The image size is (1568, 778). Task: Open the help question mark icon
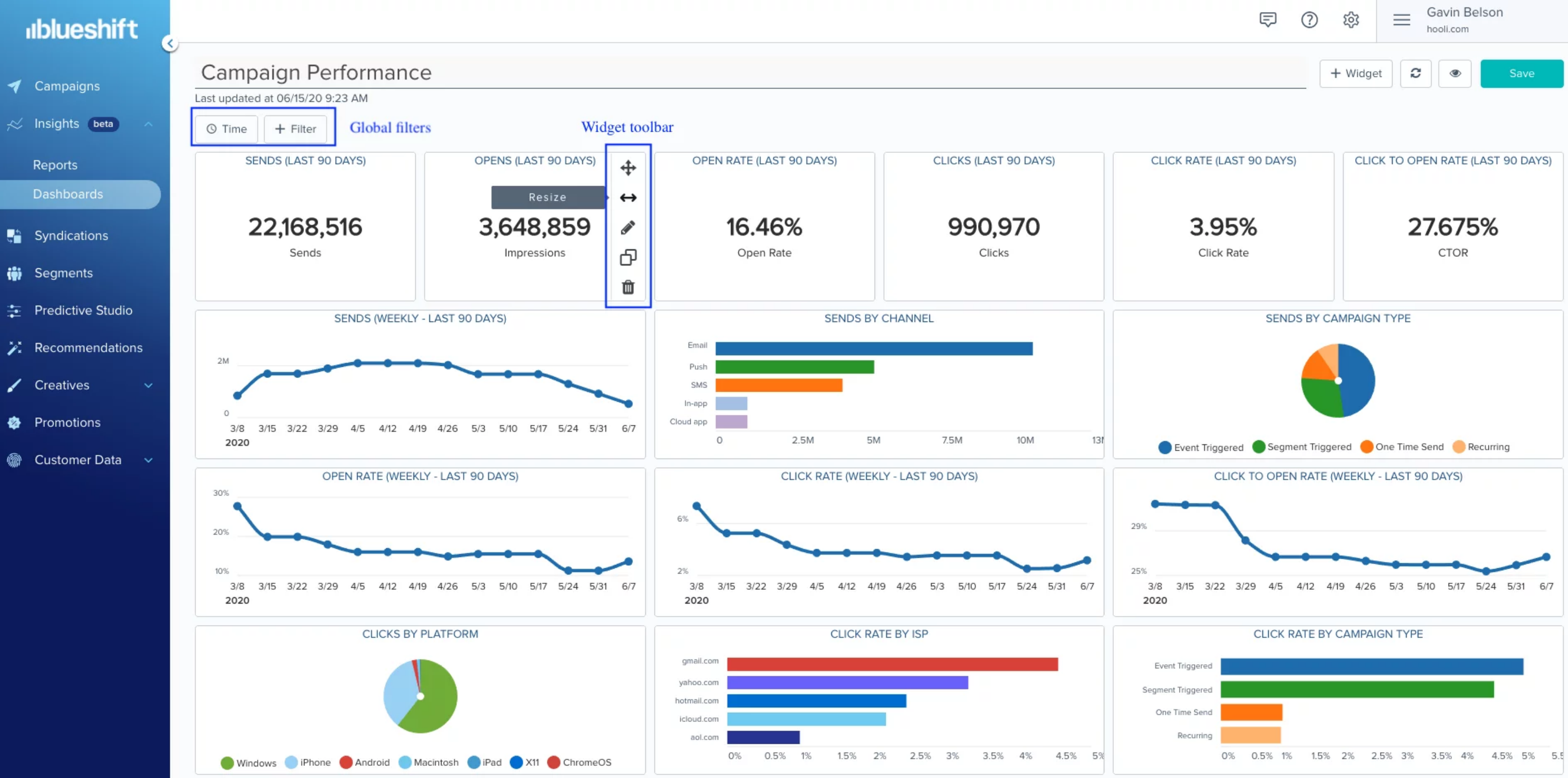(x=1309, y=20)
